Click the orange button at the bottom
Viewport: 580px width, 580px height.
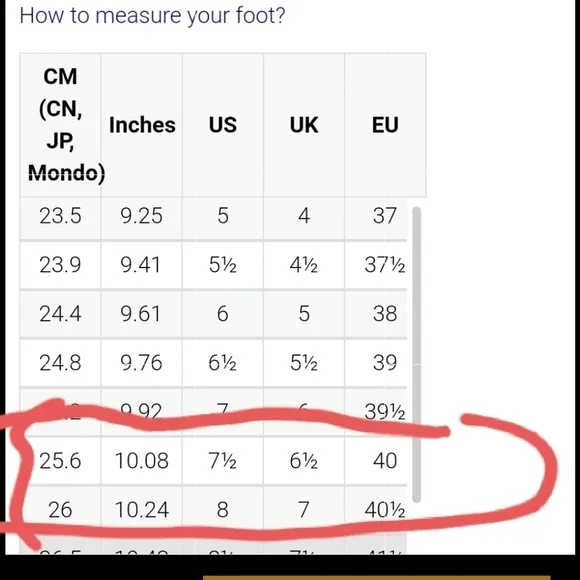click(x=377, y=577)
